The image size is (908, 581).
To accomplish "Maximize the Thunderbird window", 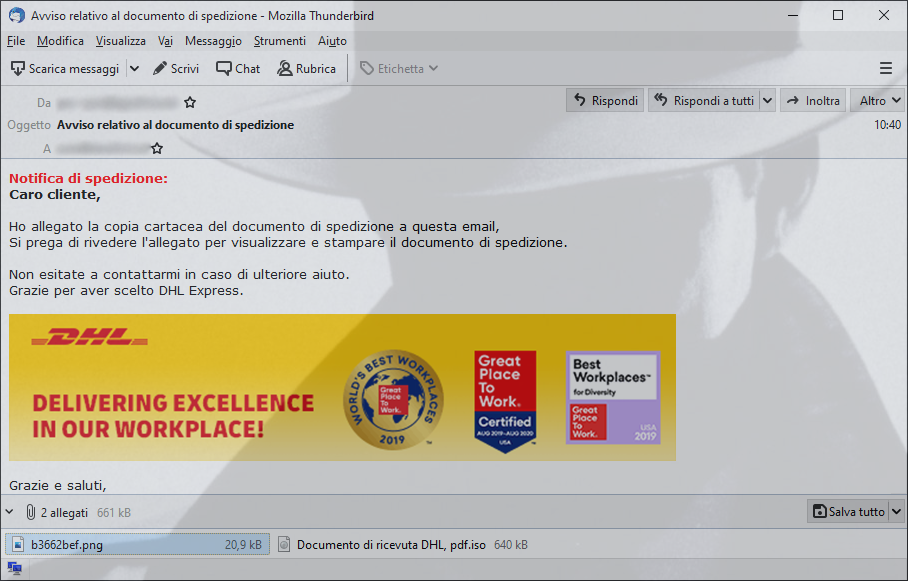I will pyautogui.click(x=838, y=15).
